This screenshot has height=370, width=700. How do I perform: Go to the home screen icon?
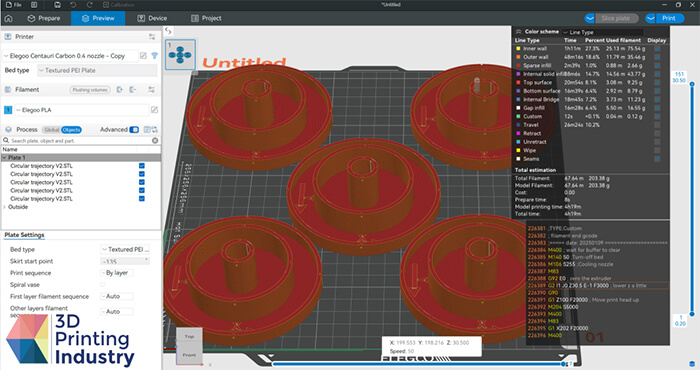click(x=8, y=18)
